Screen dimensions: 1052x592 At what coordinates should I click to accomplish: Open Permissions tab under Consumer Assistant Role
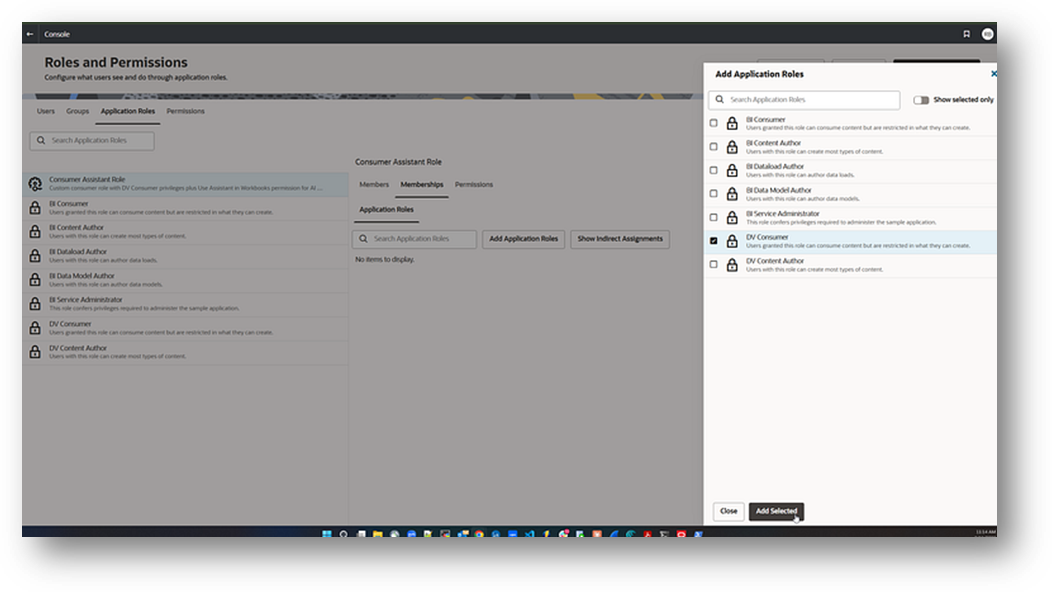tap(474, 184)
